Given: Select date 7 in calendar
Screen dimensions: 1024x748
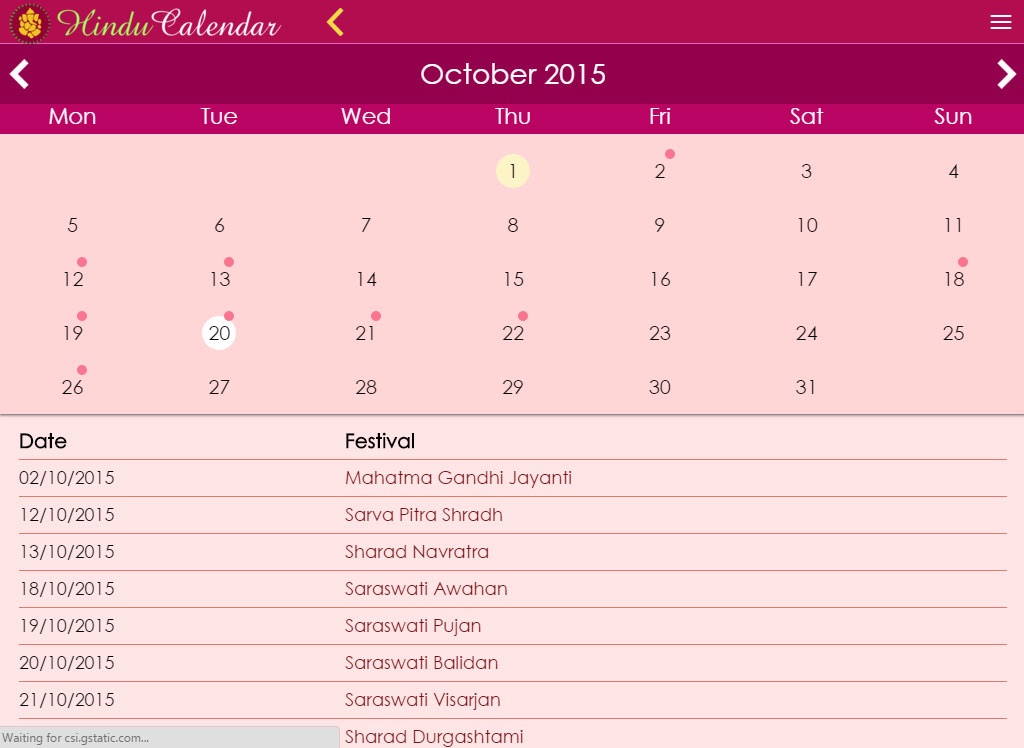Looking at the screenshot, I should coord(366,225).
